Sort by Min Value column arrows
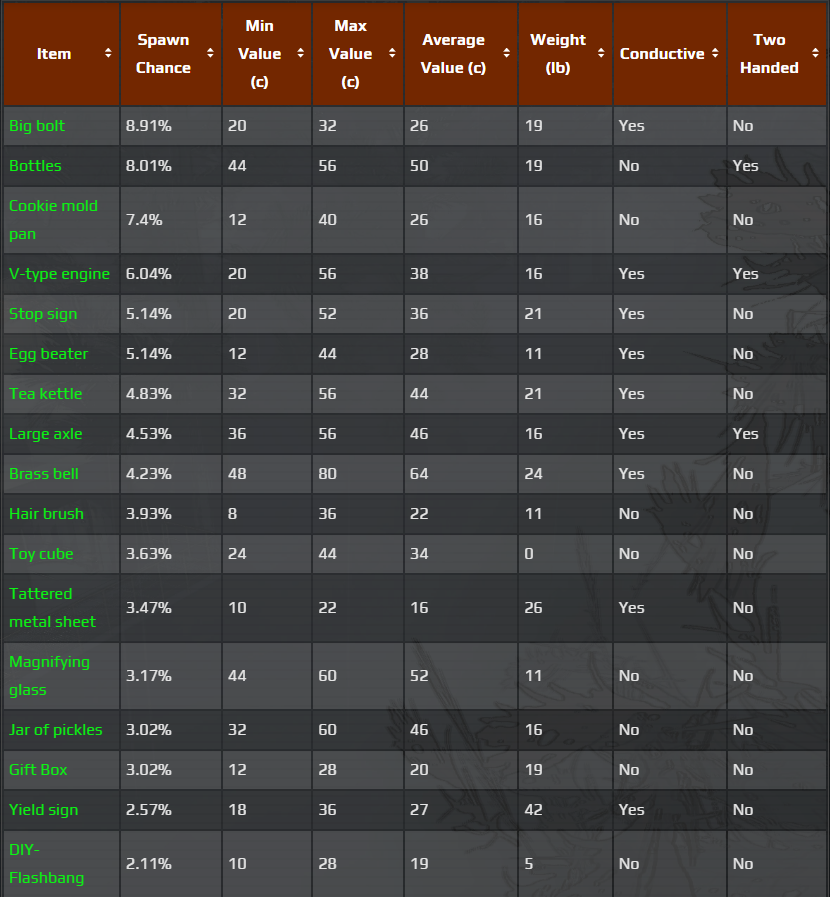Image resolution: width=830 pixels, height=897 pixels. point(300,54)
